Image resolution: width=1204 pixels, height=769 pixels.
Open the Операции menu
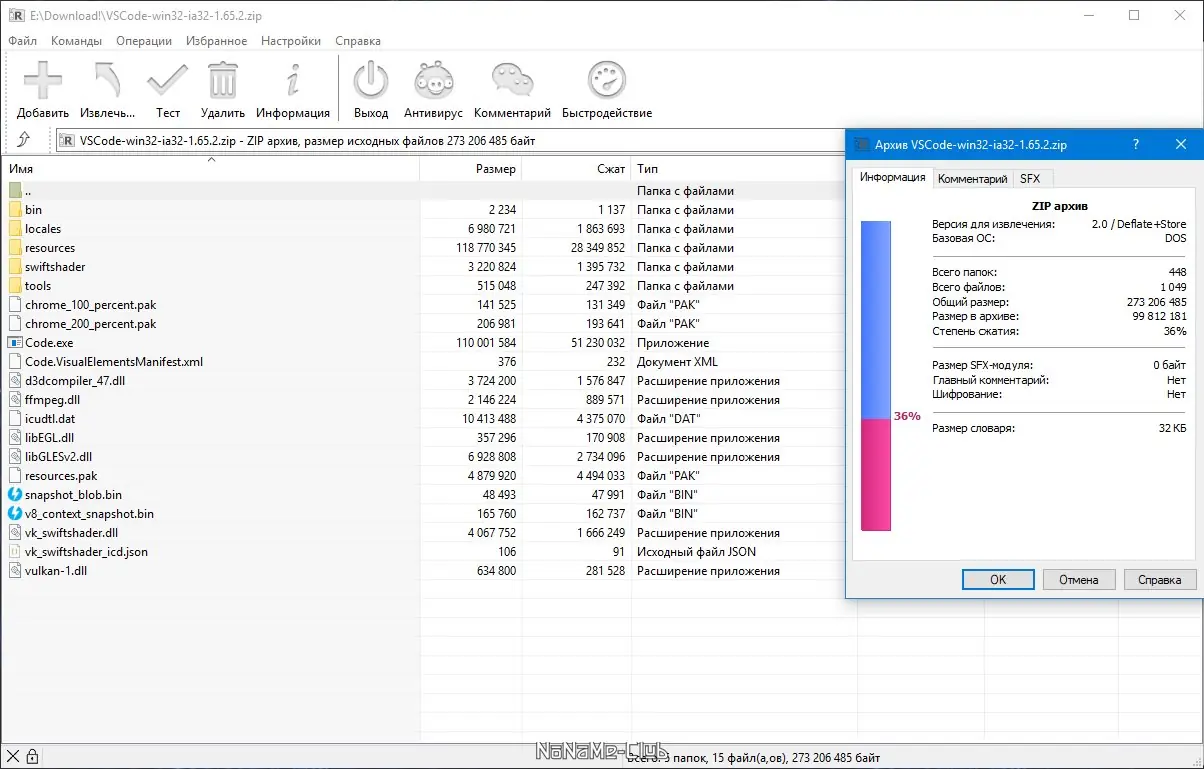coord(144,41)
